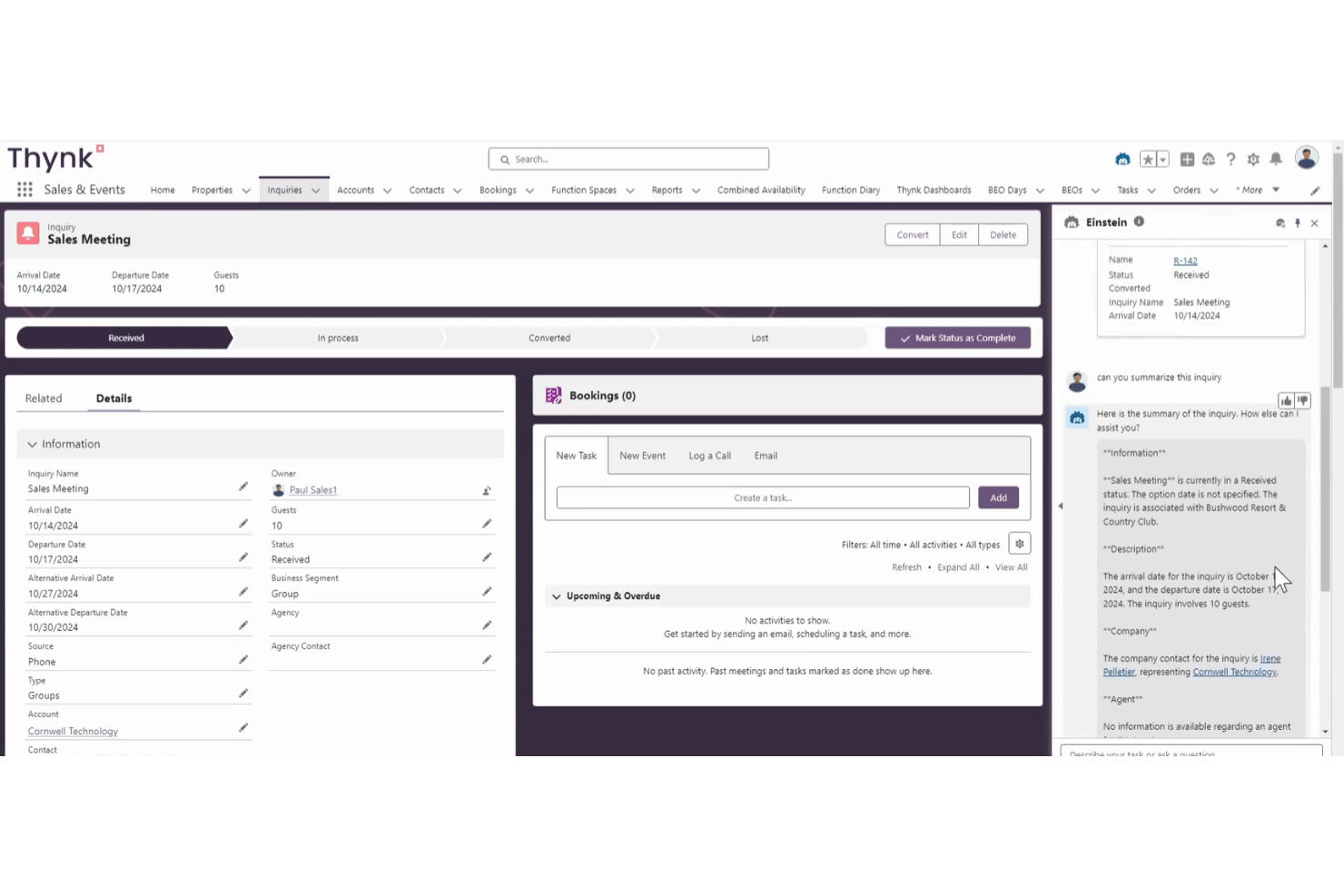
Task: Open the Bookings tab dropdown arrow
Action: tap(529, 191)
